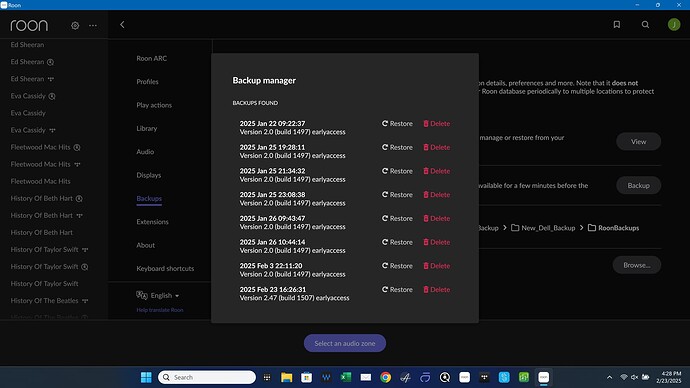Restore the 2025 Jan 26 09:43:47 backup
Screen dimensions: 690x388
(397, 219)
